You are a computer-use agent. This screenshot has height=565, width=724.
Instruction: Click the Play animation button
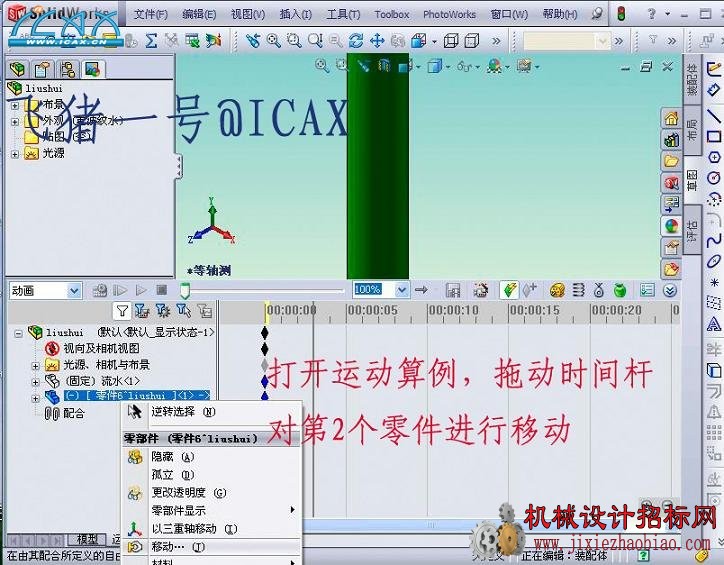141,290
